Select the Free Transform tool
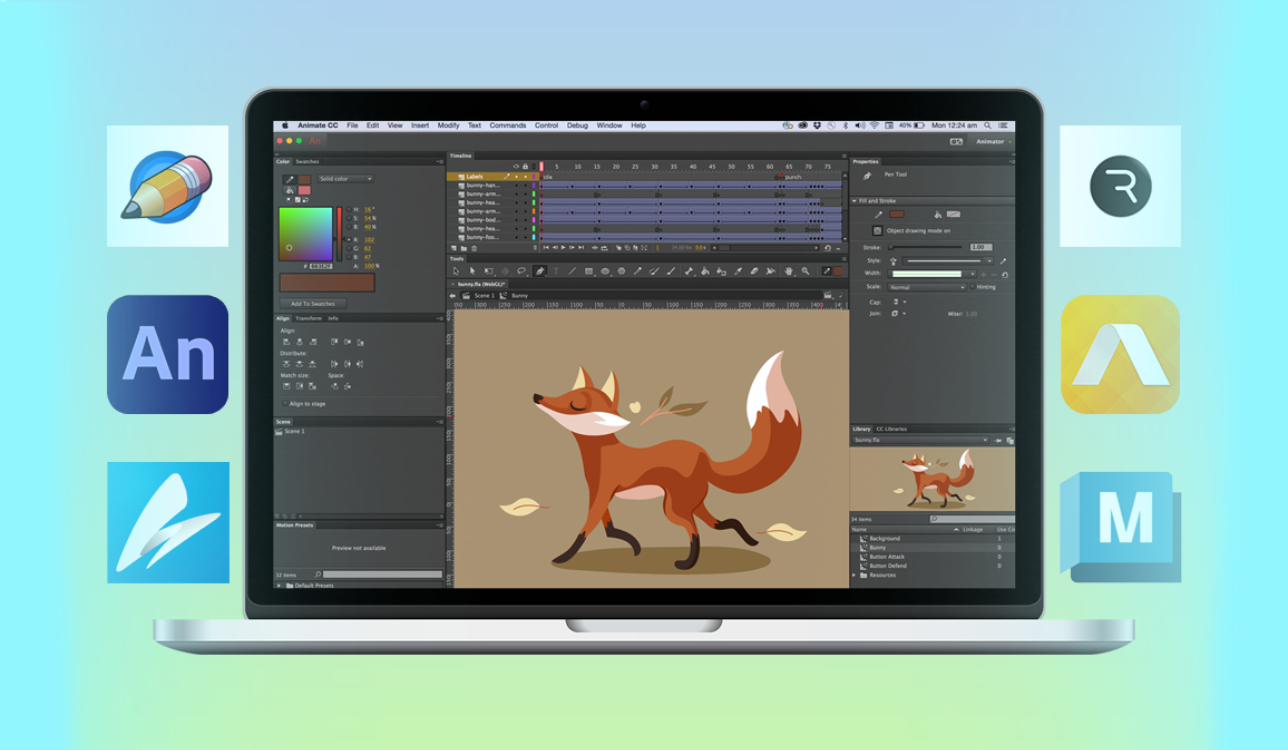The height and width of the screenshot is (750, 1288). click(489, 271)
